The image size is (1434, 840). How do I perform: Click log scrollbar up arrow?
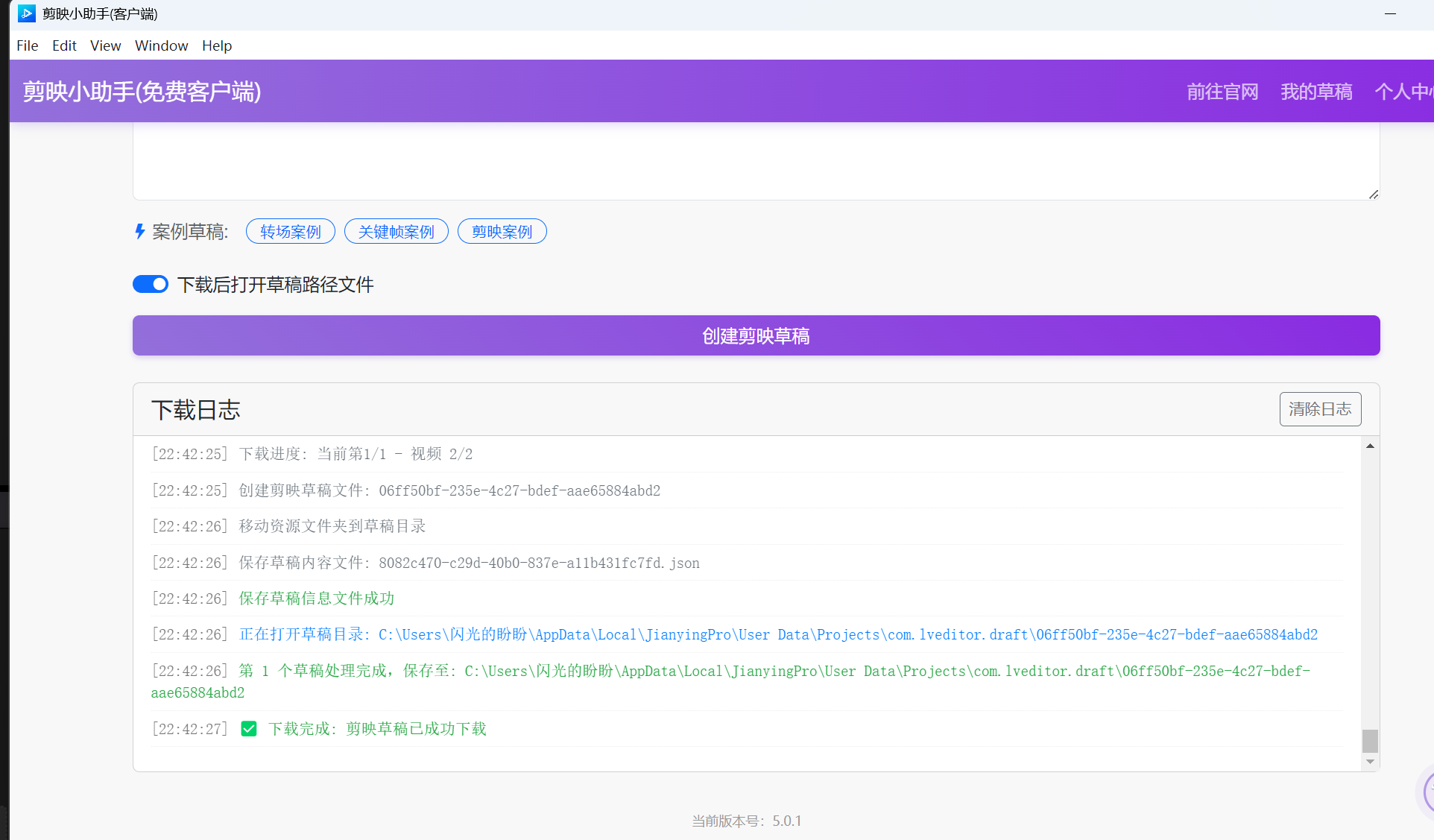1370,446
